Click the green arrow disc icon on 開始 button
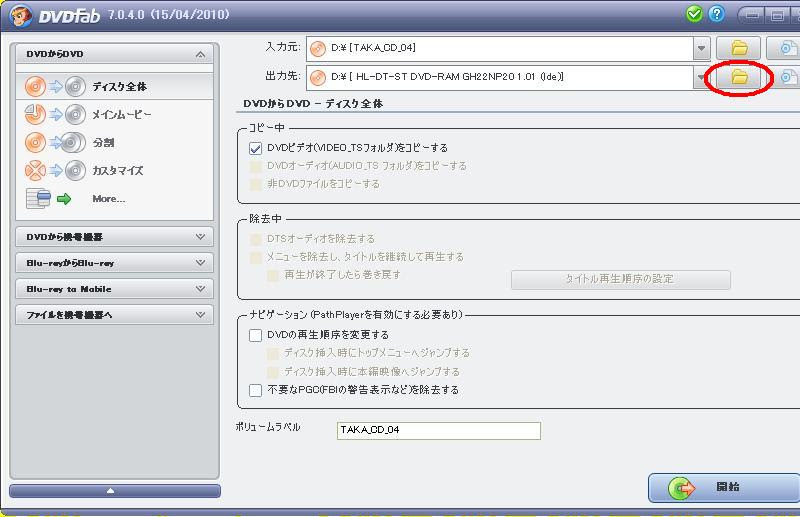This screenshot has width=800, height=517. 682,488
